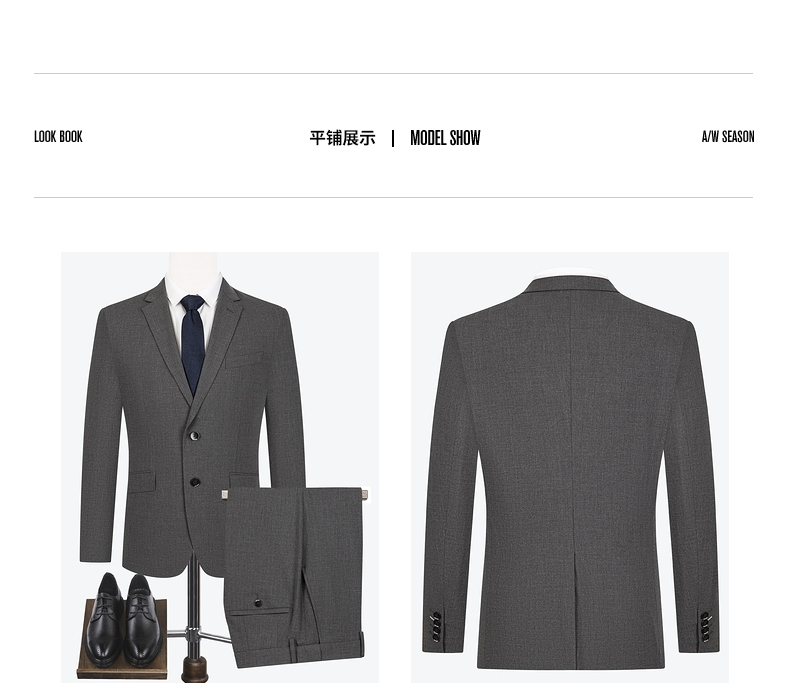The image size is (790, 692).
Task: Click the right sleeve cuff buttons on back view
Action: (x=706, y=626)
